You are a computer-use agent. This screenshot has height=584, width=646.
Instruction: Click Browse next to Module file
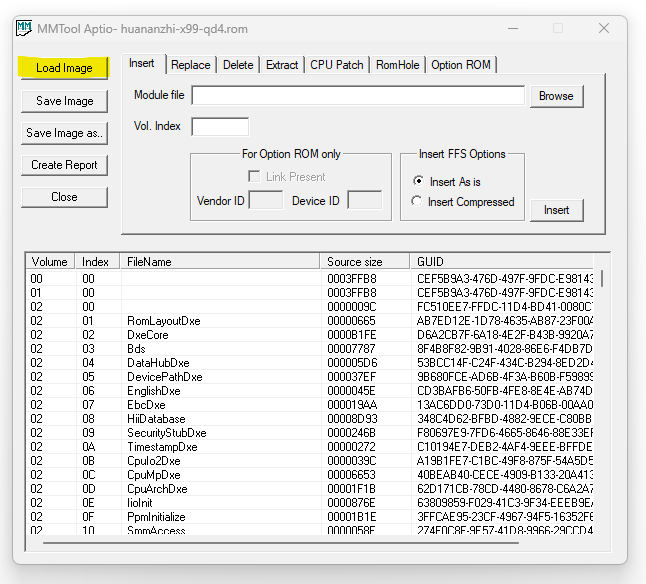[556, 96]
